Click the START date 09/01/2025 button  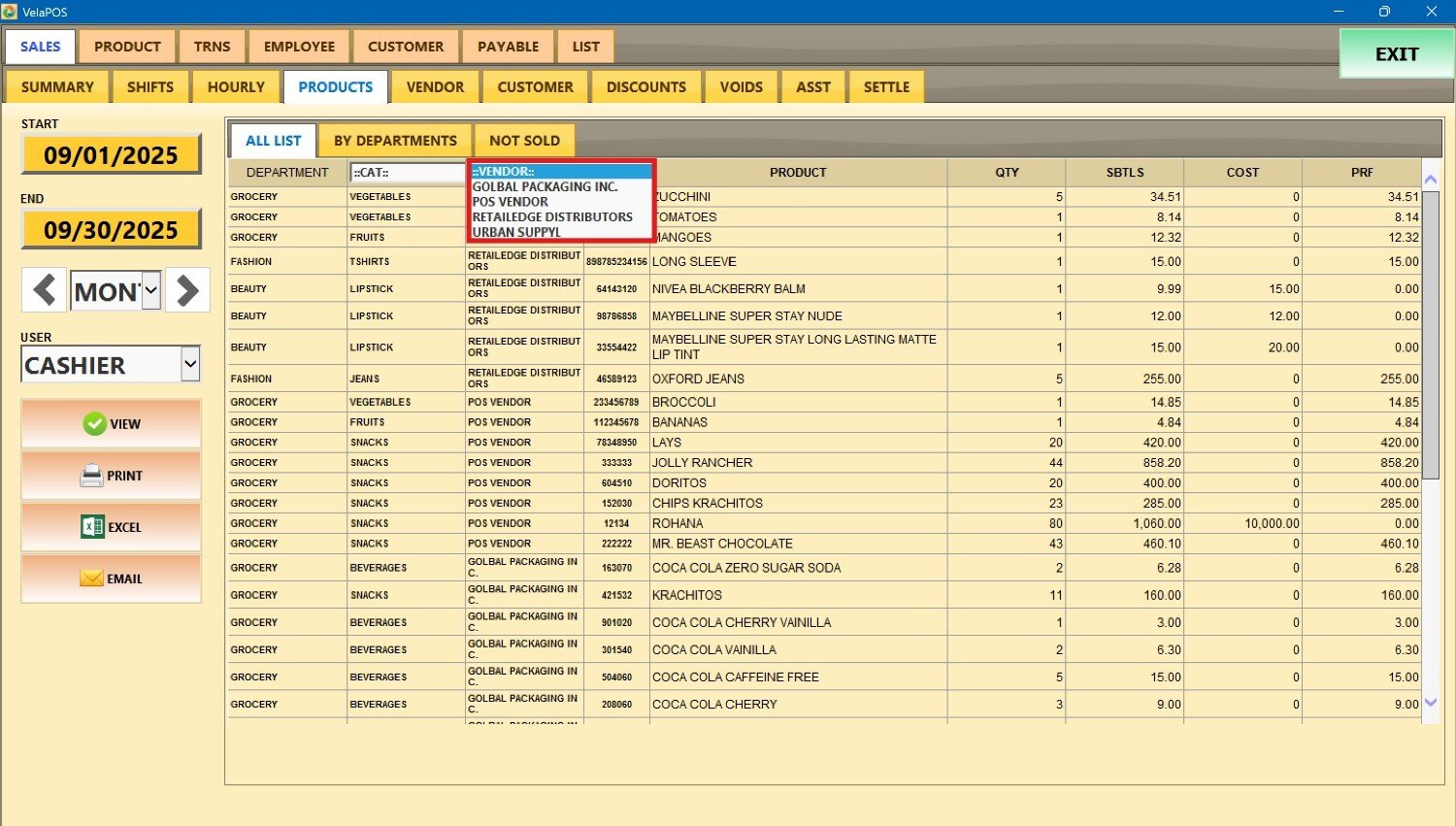[111, 155]
